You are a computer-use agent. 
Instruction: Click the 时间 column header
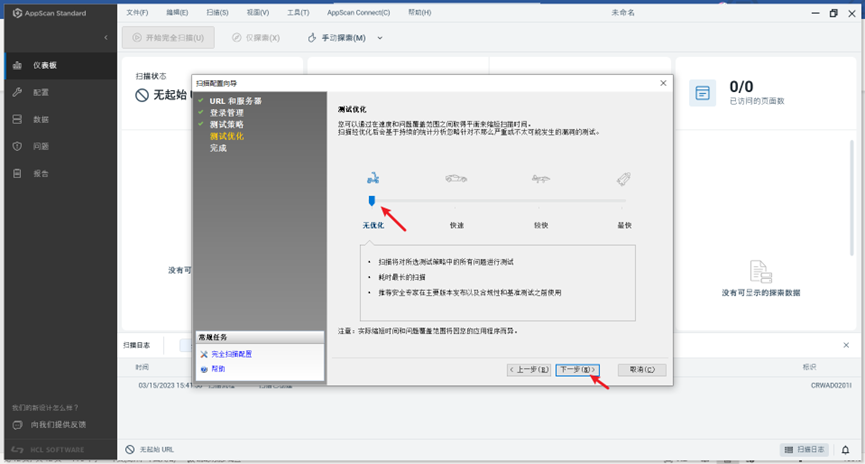(x=142, y=367)
